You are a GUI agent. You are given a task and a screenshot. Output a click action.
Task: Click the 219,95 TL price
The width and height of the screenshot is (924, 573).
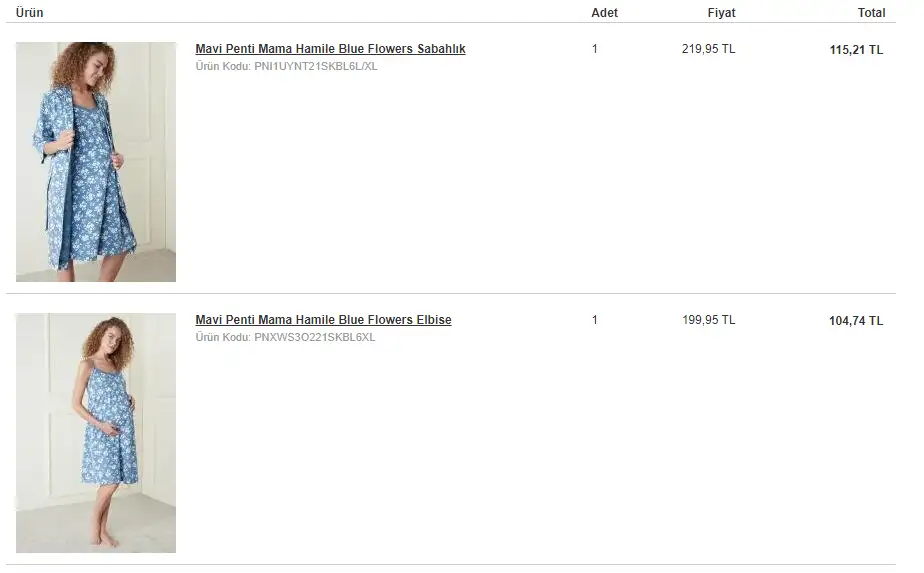[x=708, y=49]
